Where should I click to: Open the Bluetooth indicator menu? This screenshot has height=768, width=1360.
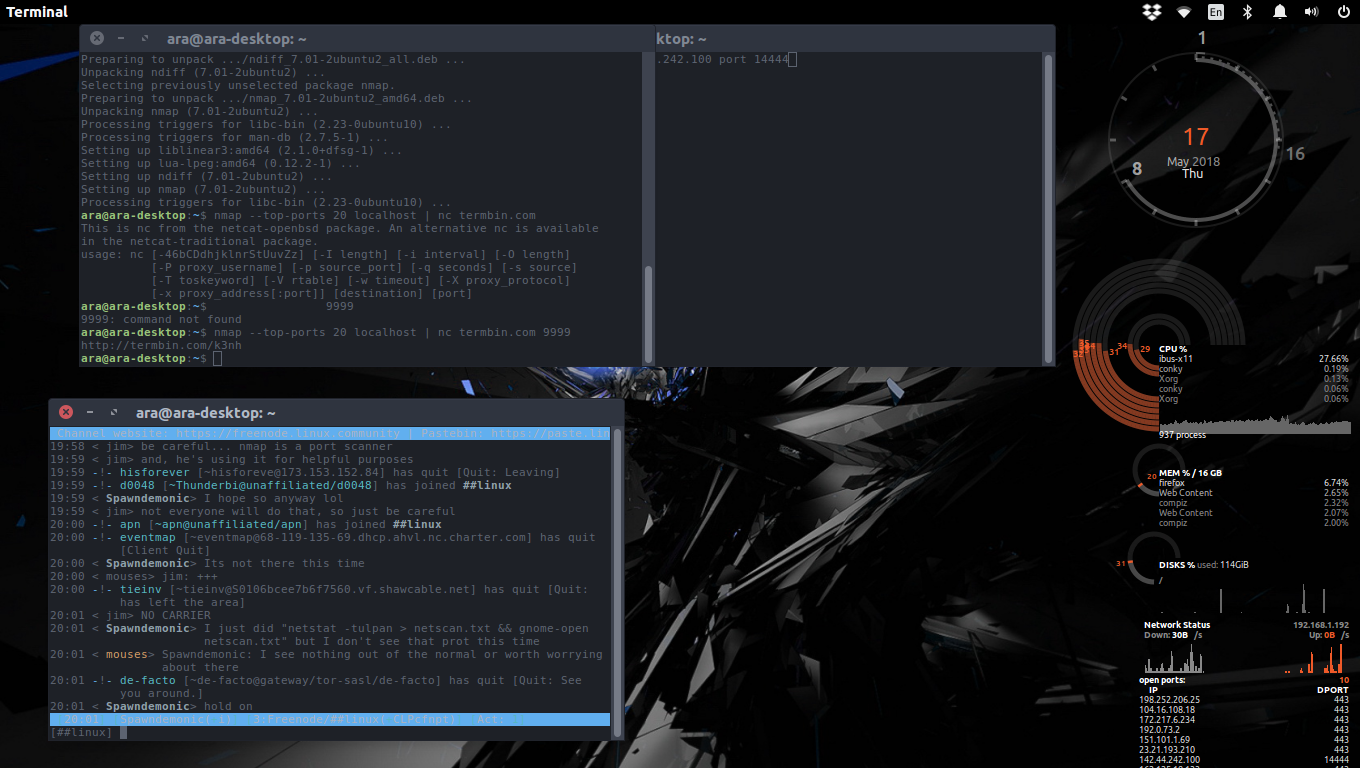1247,12
